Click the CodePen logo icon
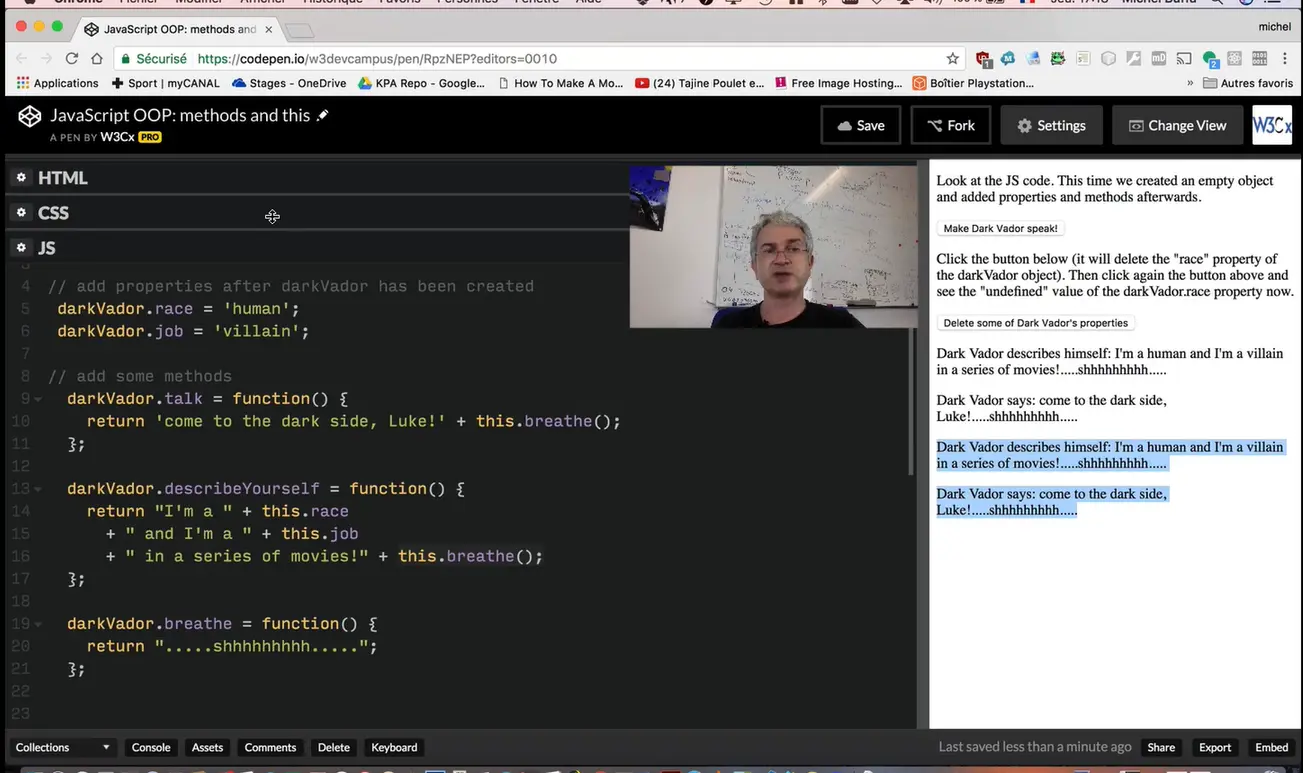 30,117
